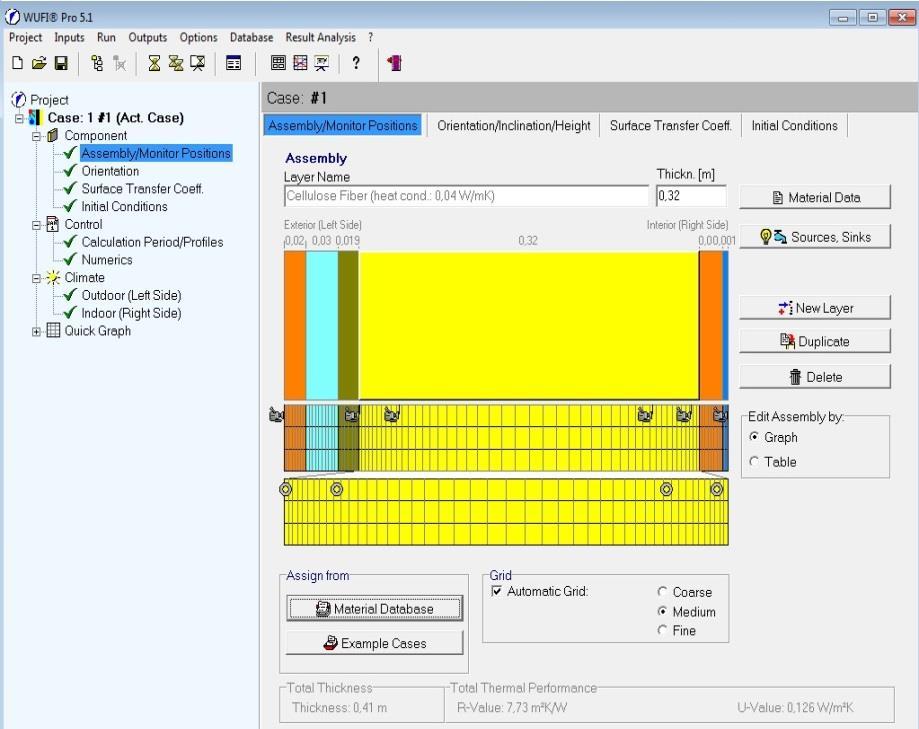
Task: Duplicate the selected layer
Action: pyautogui.click(x=815, y=341)
